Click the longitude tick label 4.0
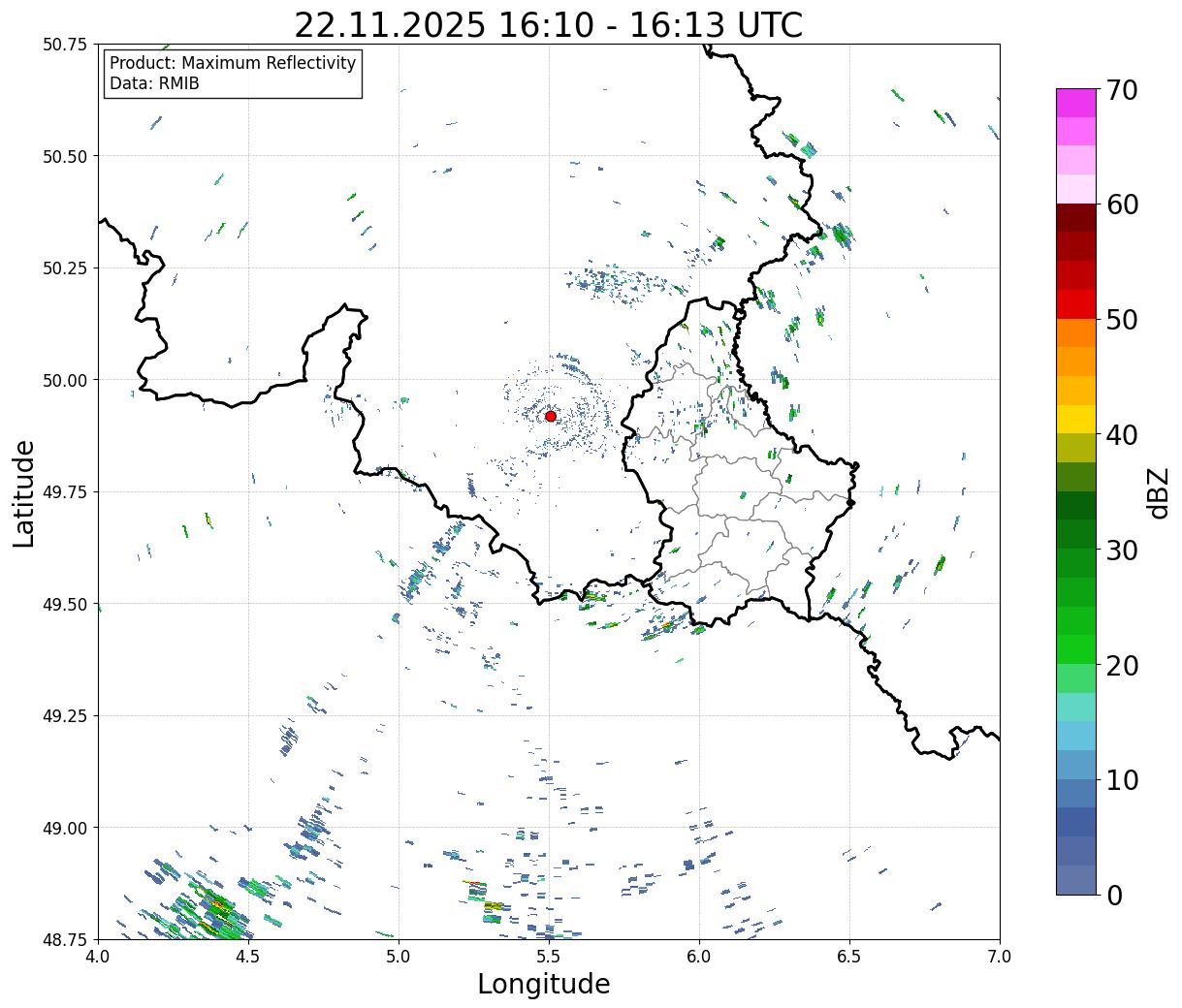 (x=98, y=957)
